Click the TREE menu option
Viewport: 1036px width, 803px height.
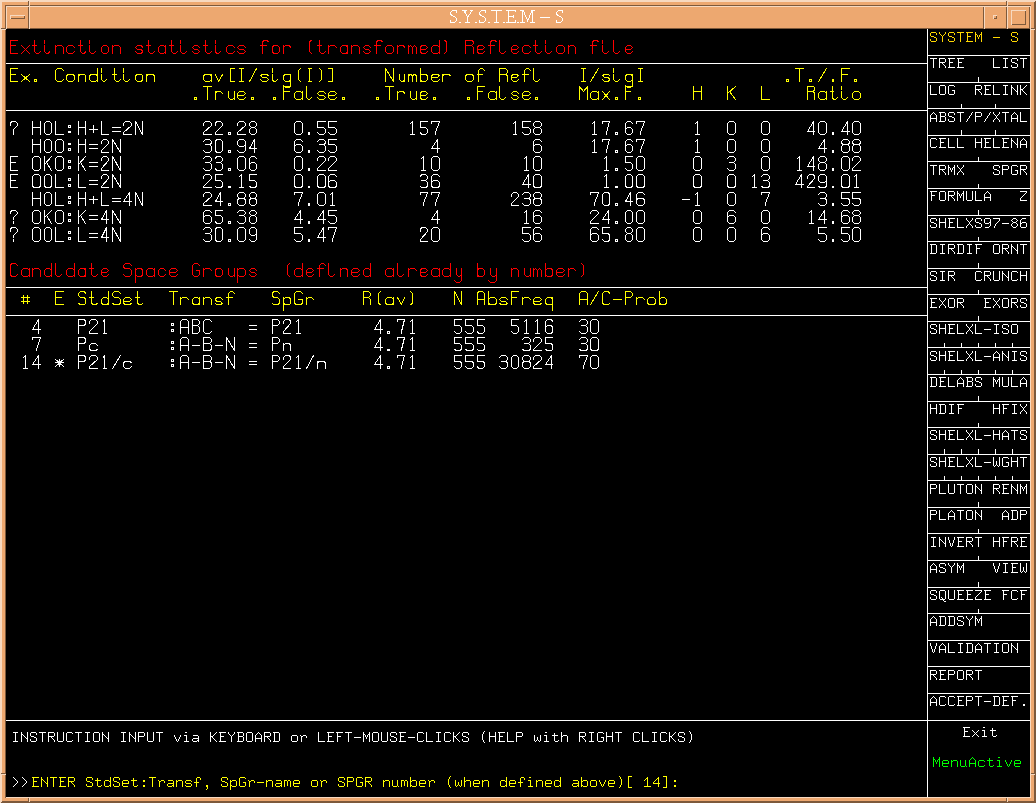coord(947,63)
